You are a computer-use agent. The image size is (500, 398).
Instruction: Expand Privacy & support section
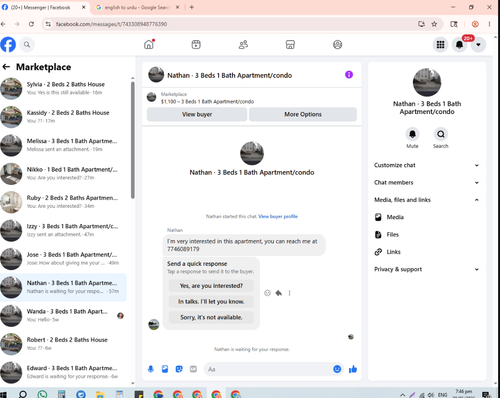tap(427, 269)
